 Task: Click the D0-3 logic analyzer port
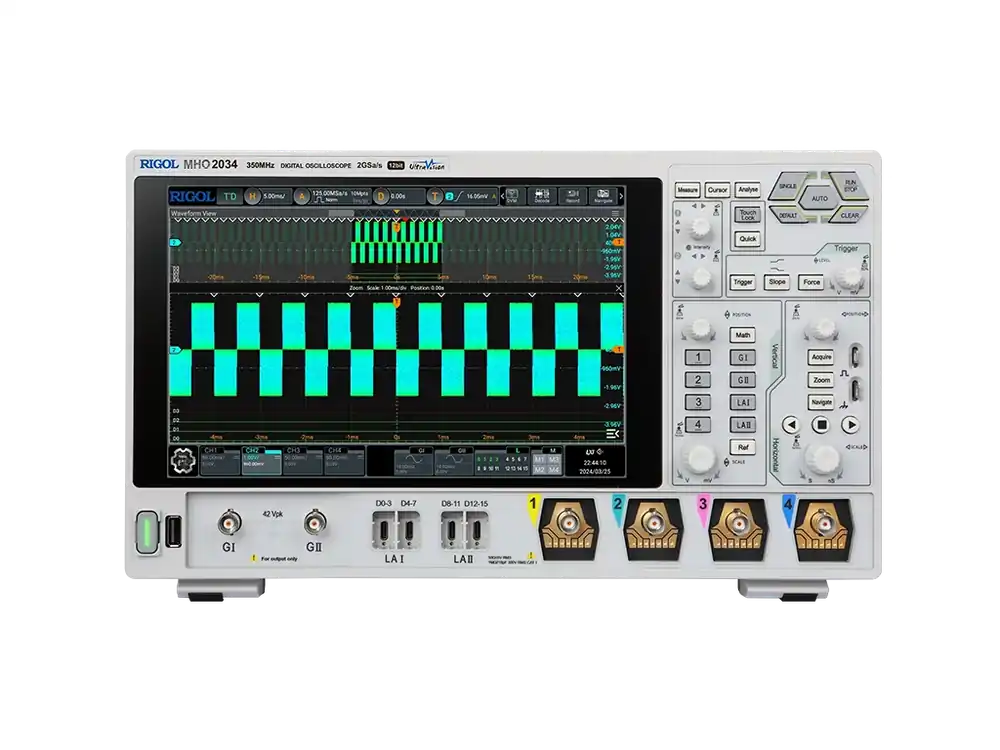[x=384, y=530]
